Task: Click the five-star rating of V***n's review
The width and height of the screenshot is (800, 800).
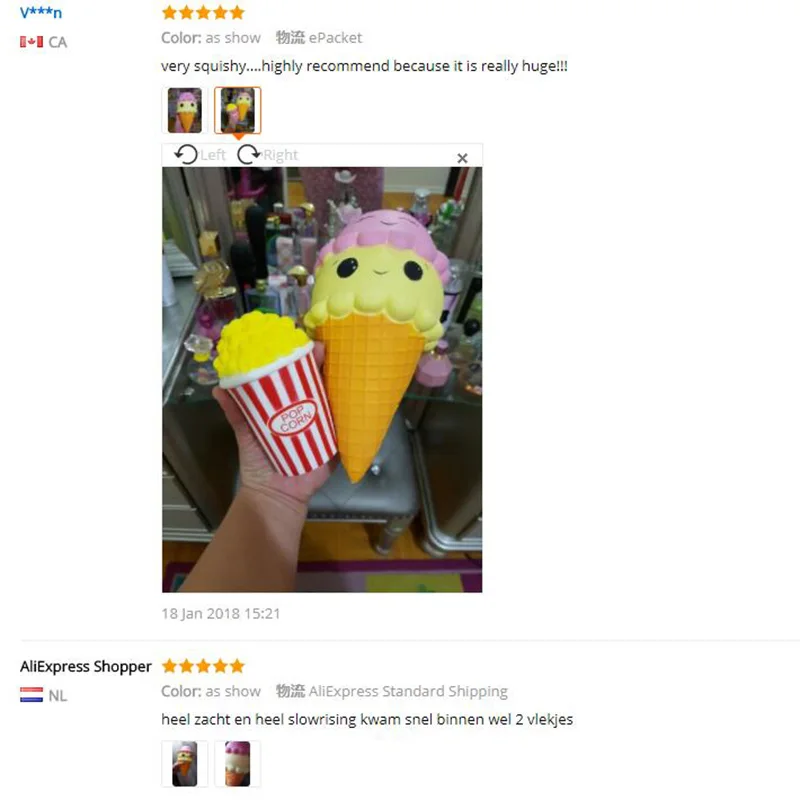Action: coord(203,12)
